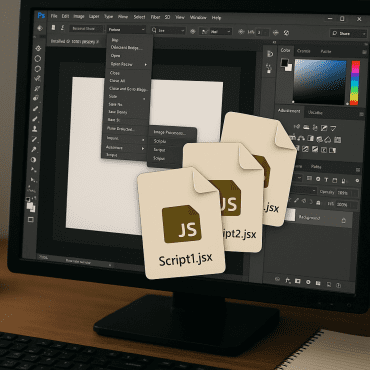Open the File menu
The image size is (370, 370).
(54, 16)
